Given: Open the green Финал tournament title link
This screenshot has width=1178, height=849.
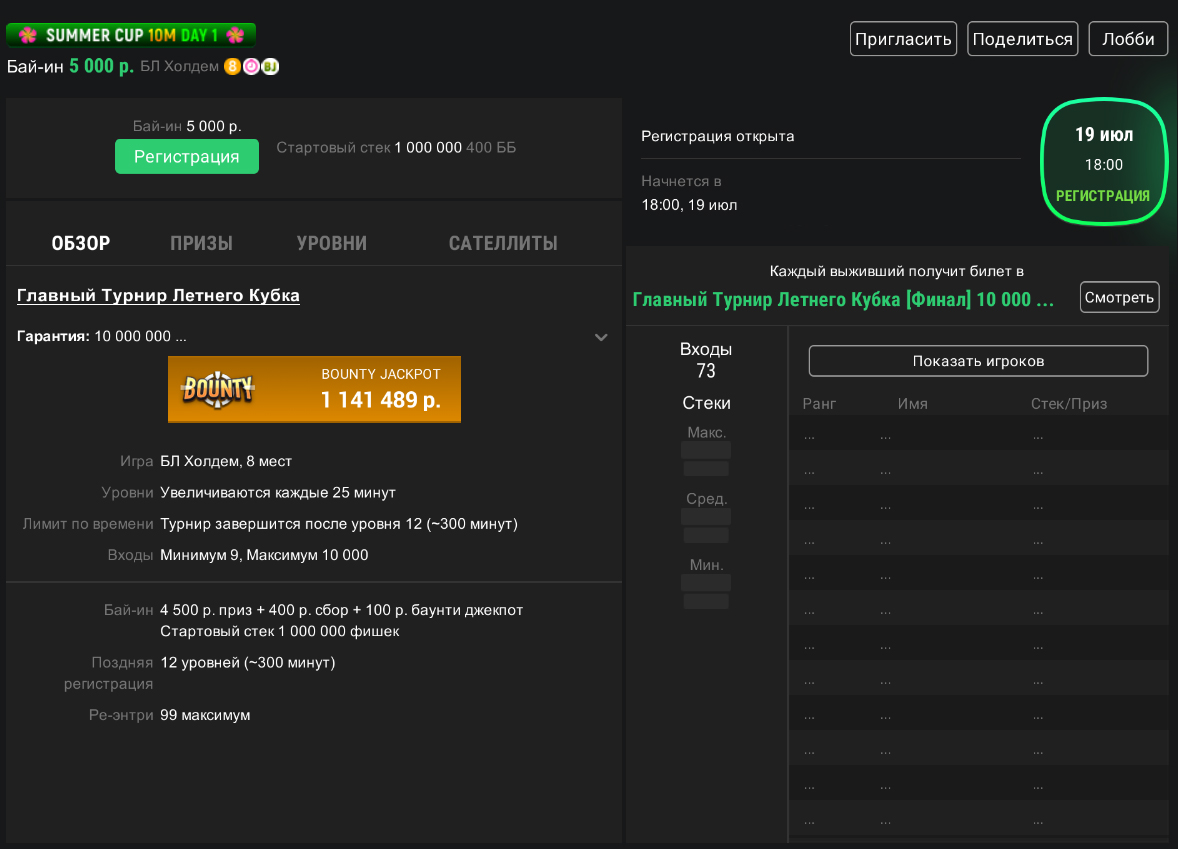Looking at the screenshot, I should (843, 300).
